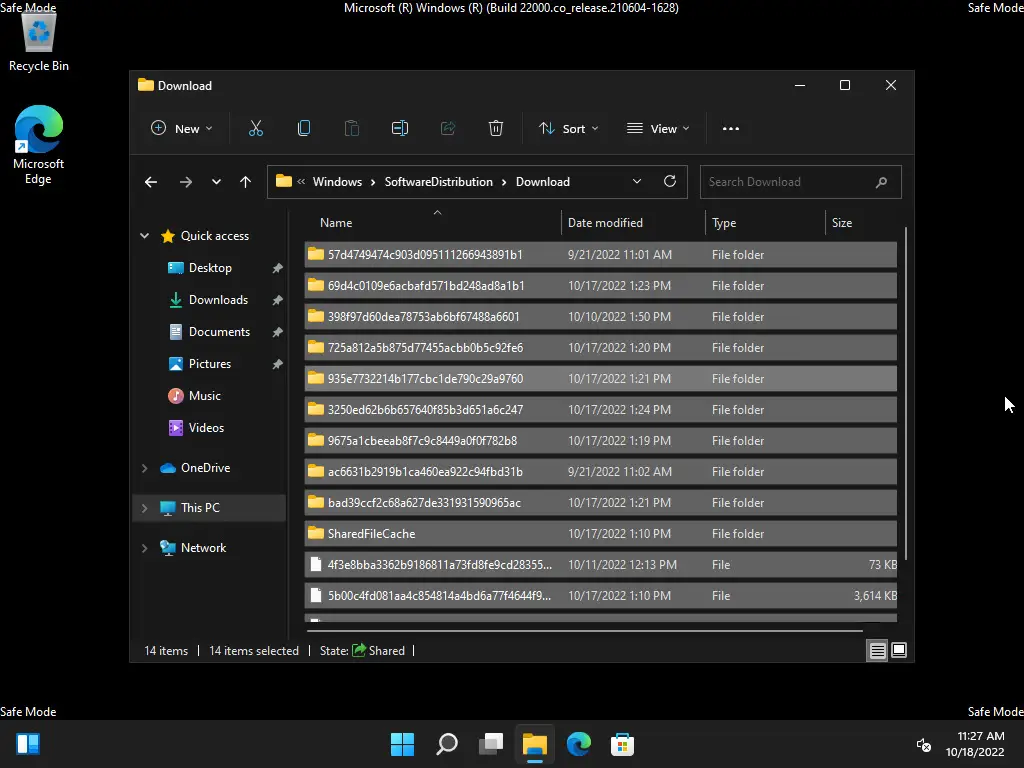Image resolution: width=1024 pixels, height=768 pixels.
Task: Refresh the Download folder view
Action: tap(669, 182)
